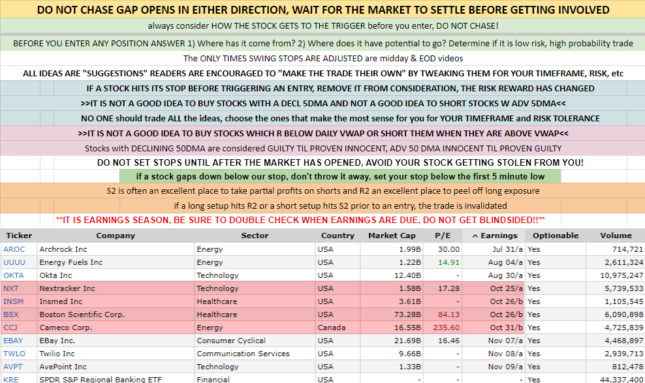Toggle sort on the Earnings column header
The image size is (645, 383).
tap(495, 236)
